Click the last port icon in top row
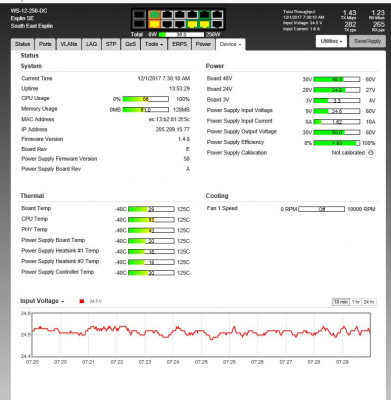The height and width of the screenshot is (400, 391). click(x=217, y=14)
